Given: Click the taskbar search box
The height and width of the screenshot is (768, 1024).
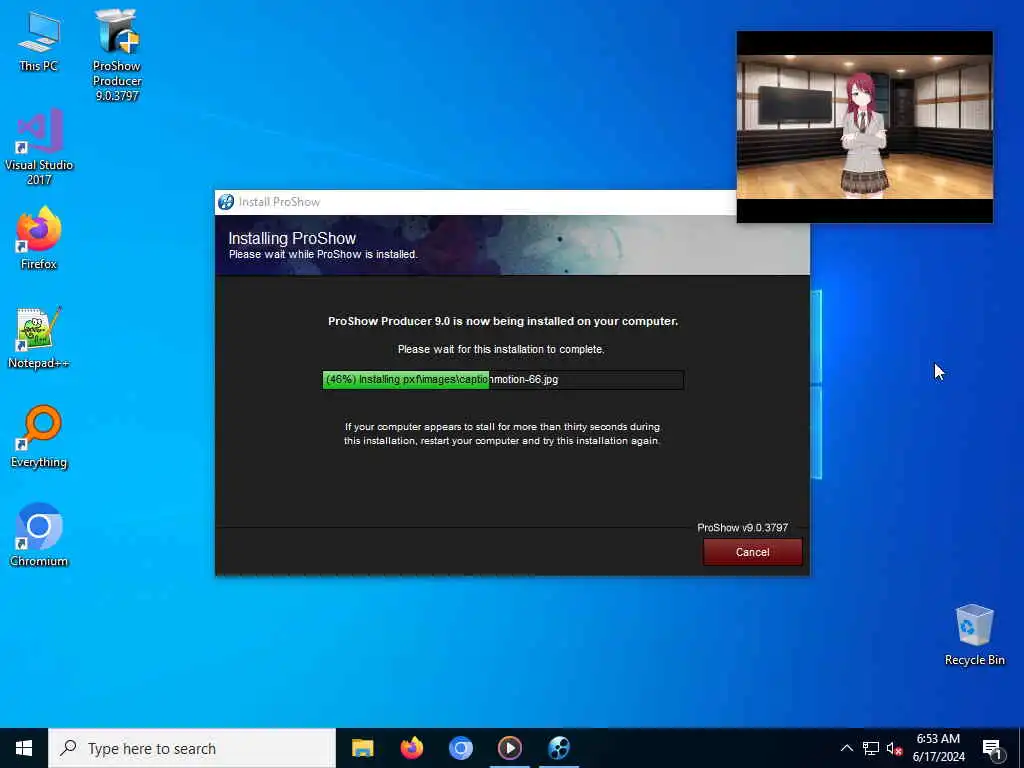Looking at the screenshot, I should 192,748.
